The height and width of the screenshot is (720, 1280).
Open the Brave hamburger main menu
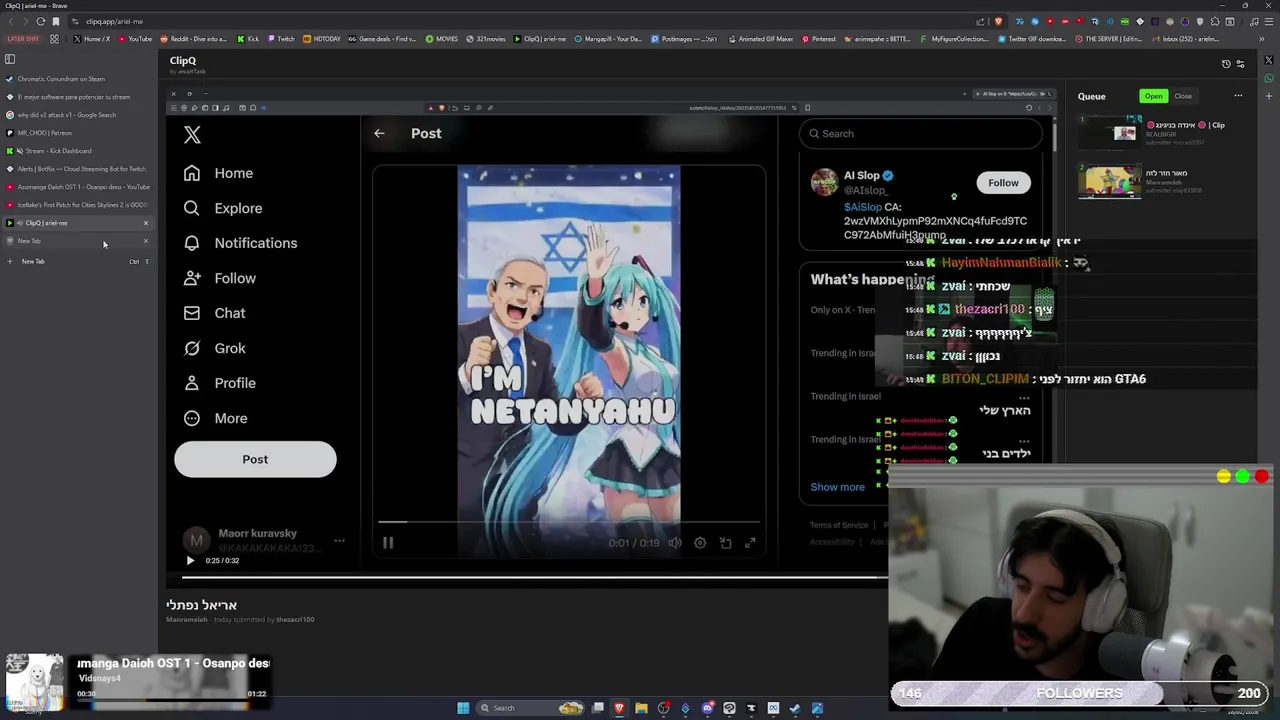(x=1269, y=21)
